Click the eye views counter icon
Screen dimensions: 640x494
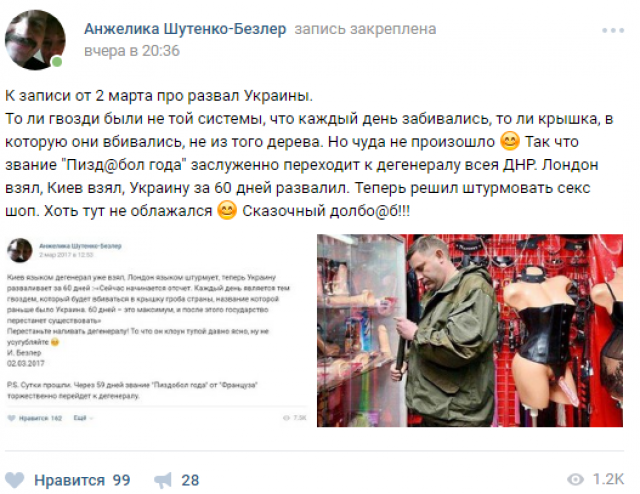(575, 480)
